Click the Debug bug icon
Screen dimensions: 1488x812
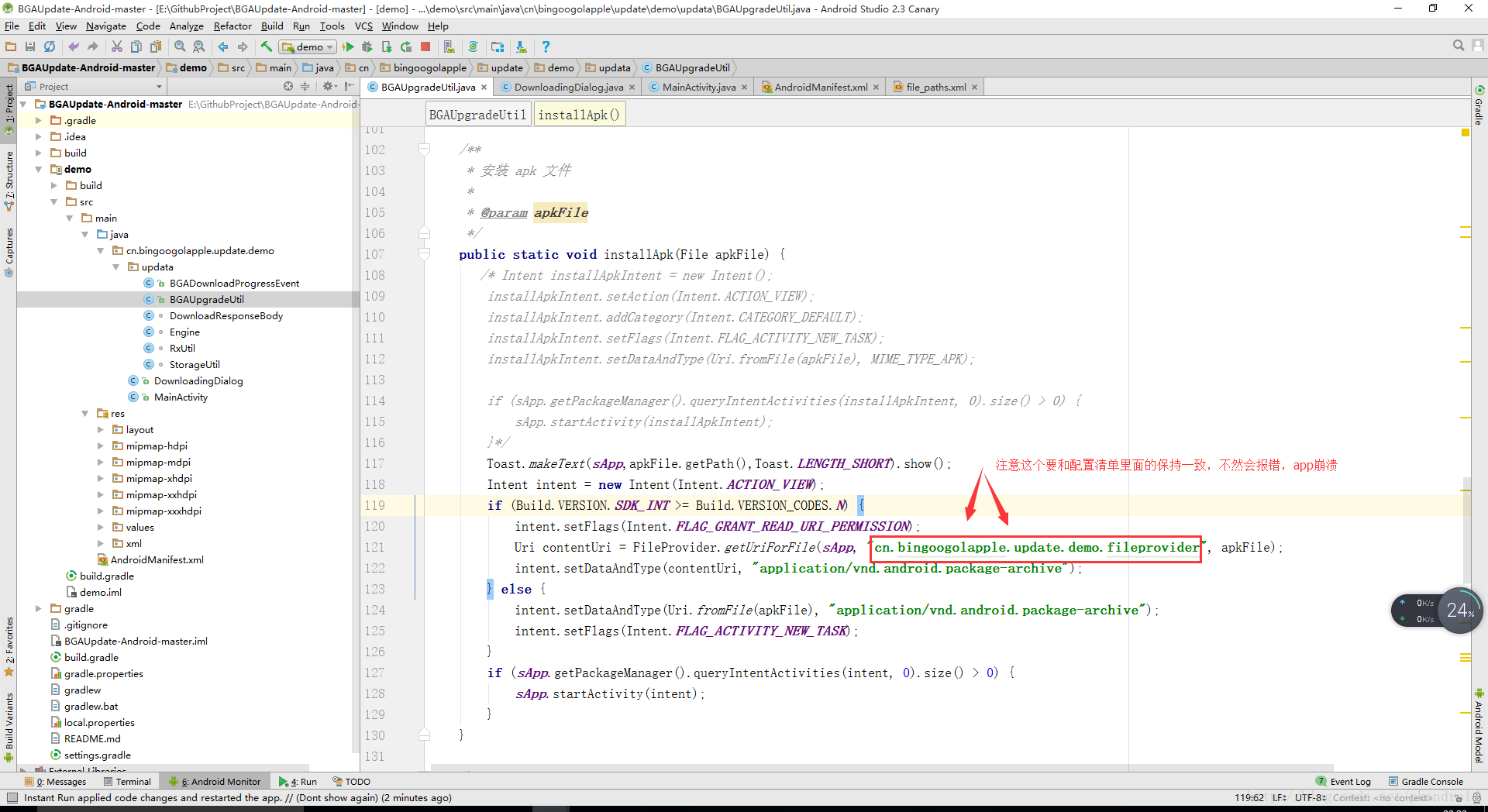point(367,47)
